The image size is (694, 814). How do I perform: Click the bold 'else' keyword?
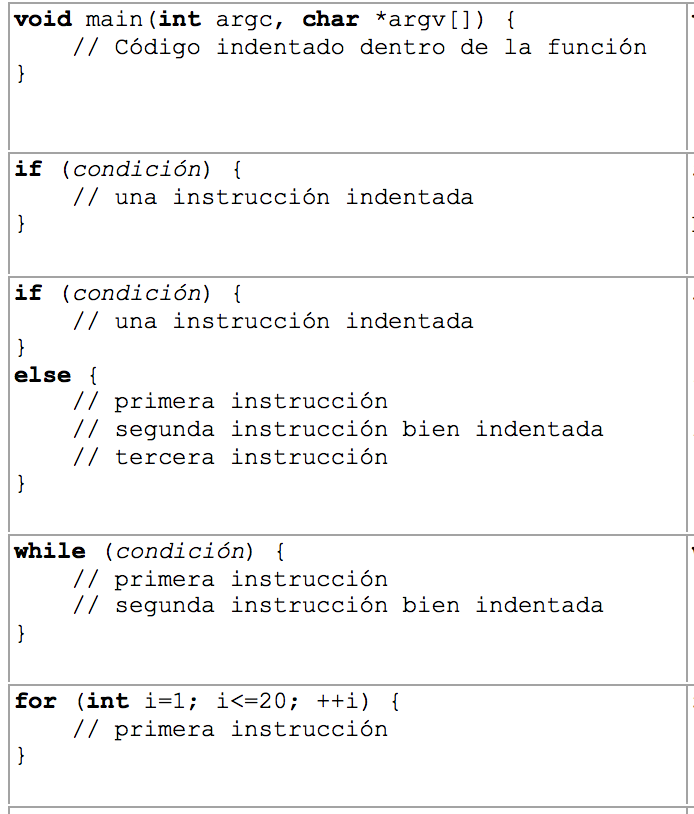pos(43,375)
